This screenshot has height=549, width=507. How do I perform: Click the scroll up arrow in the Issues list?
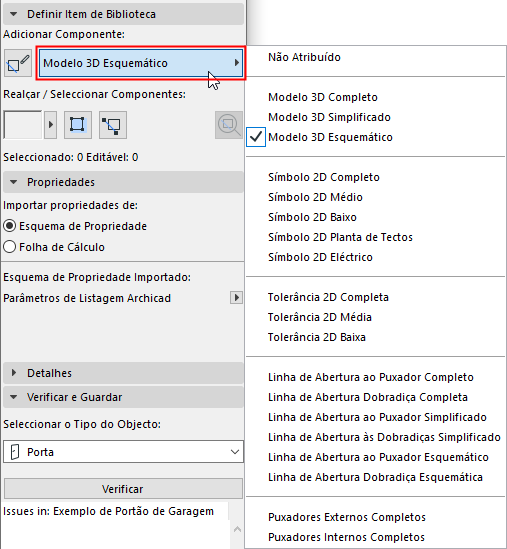[x=237, y=529]
